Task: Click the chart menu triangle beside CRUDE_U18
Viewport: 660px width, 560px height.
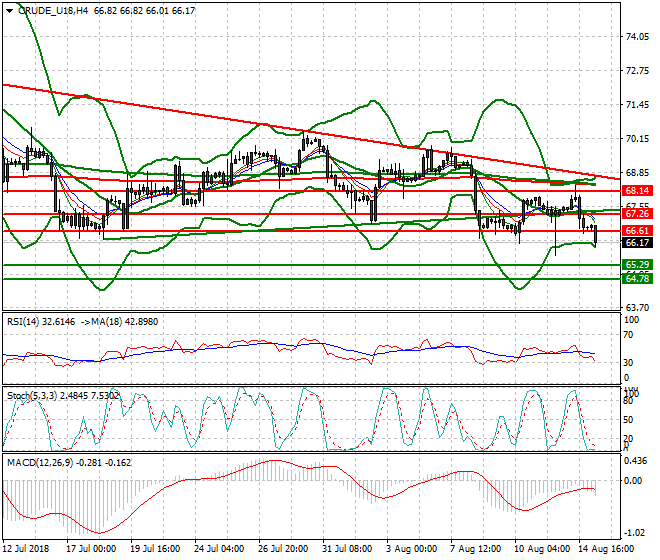Action: point(10,11)
